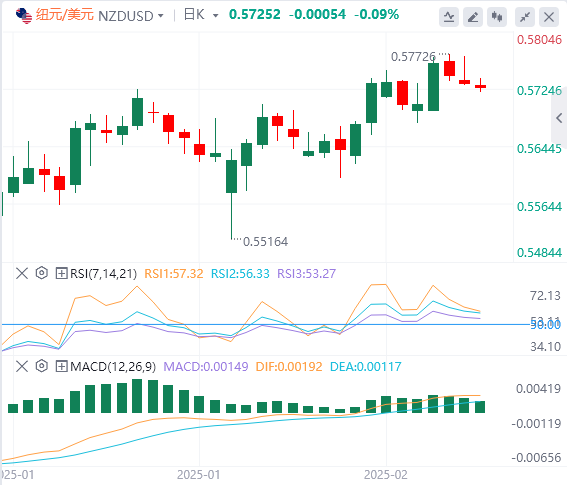This screenshot has width=567, height=485.
Task: Remove the RSI indicator with its X
Action: (x=22, y=273)
